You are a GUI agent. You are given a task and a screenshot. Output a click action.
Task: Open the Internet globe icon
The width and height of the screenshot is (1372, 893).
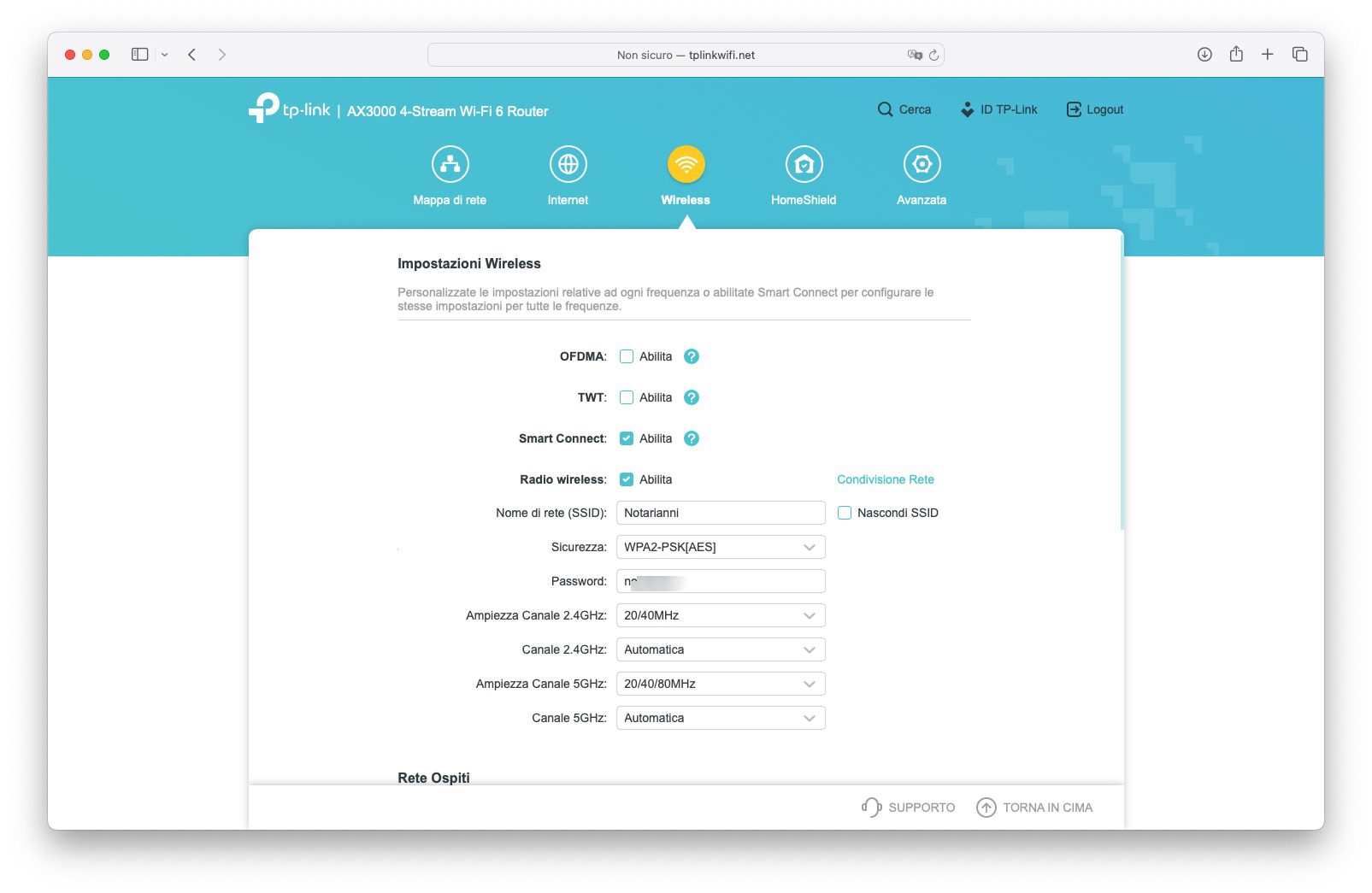pyautogui.click(x=568, y=164)
